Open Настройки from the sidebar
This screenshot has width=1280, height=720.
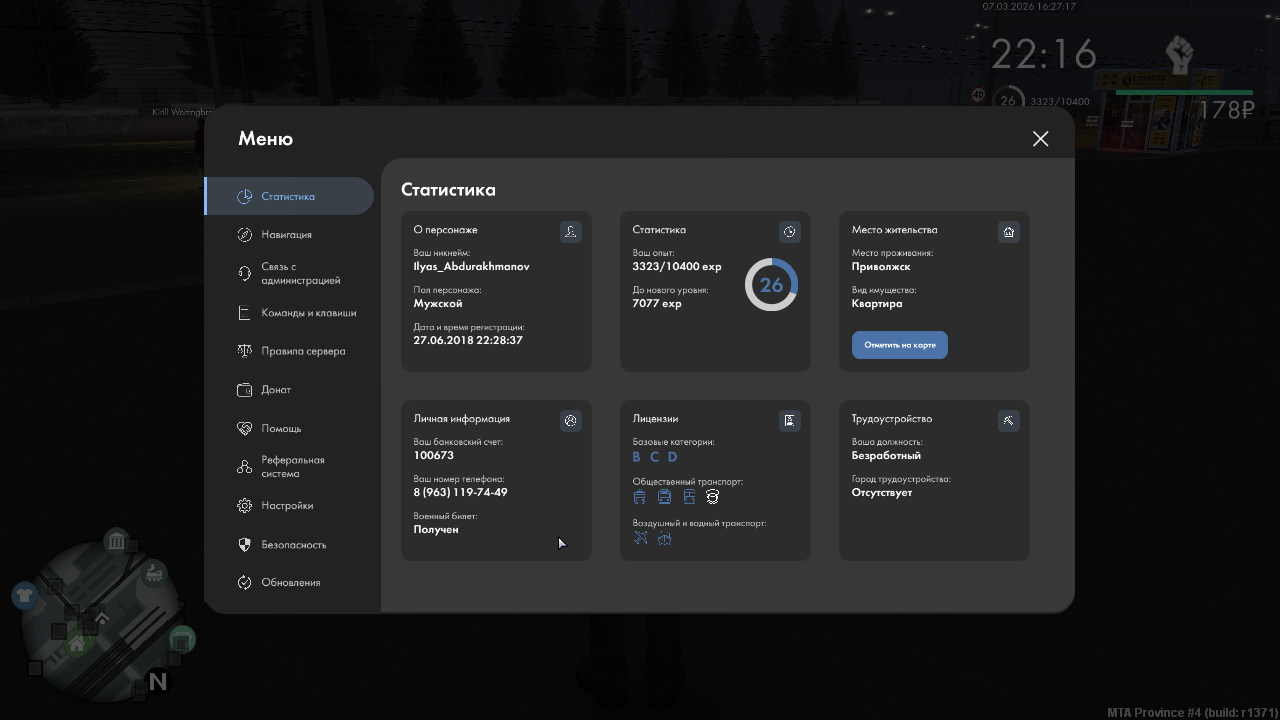(287, 506)
